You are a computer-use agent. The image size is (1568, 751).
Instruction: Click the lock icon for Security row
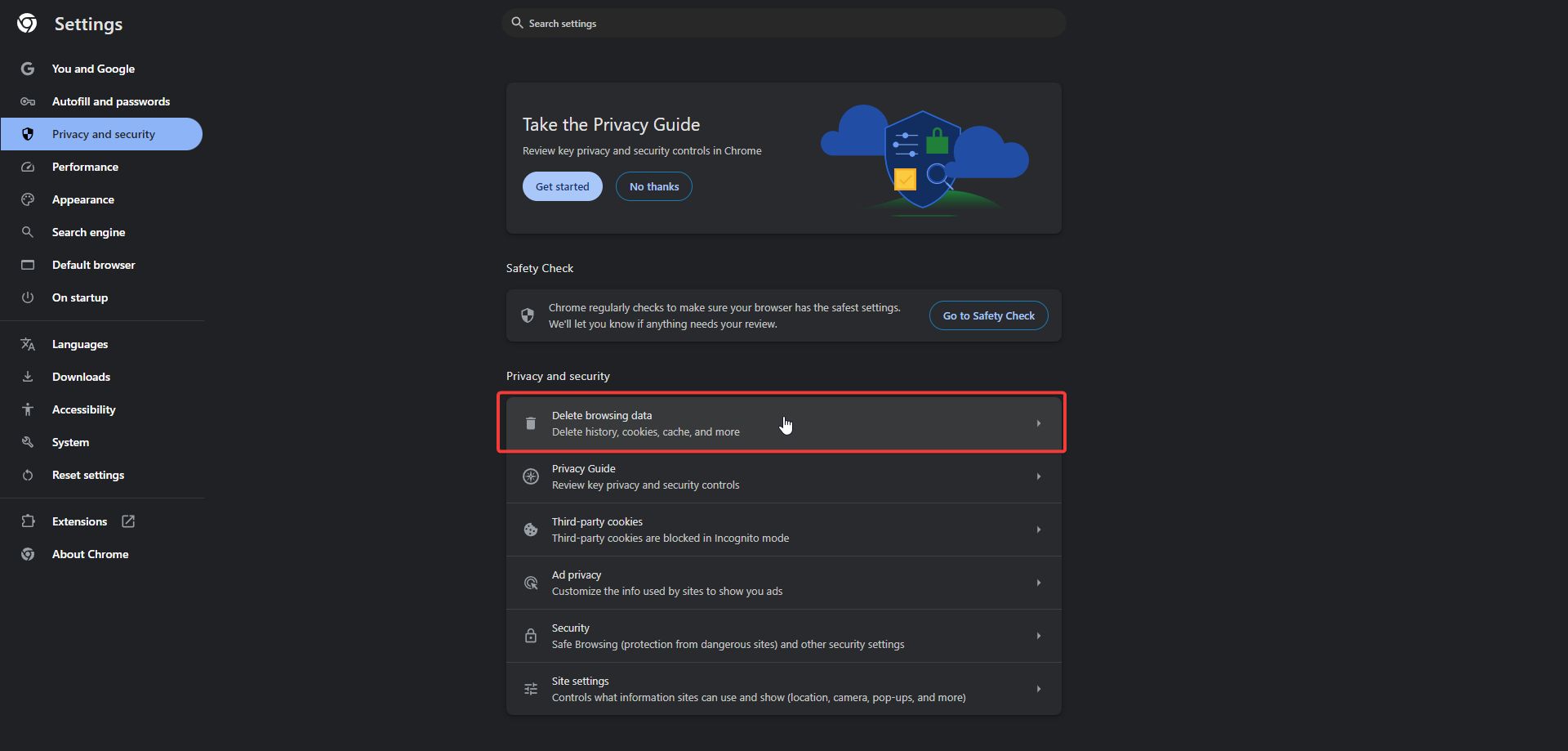pos(531,636)
